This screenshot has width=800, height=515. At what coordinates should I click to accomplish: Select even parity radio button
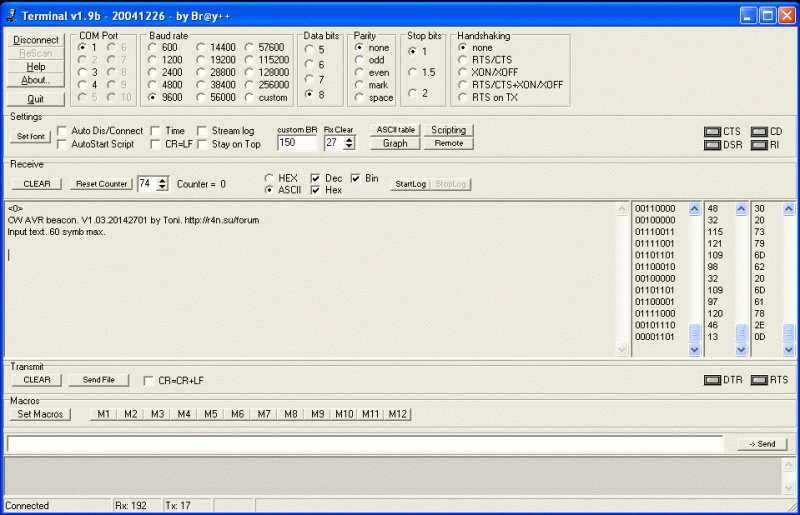[x=360, y=73]
